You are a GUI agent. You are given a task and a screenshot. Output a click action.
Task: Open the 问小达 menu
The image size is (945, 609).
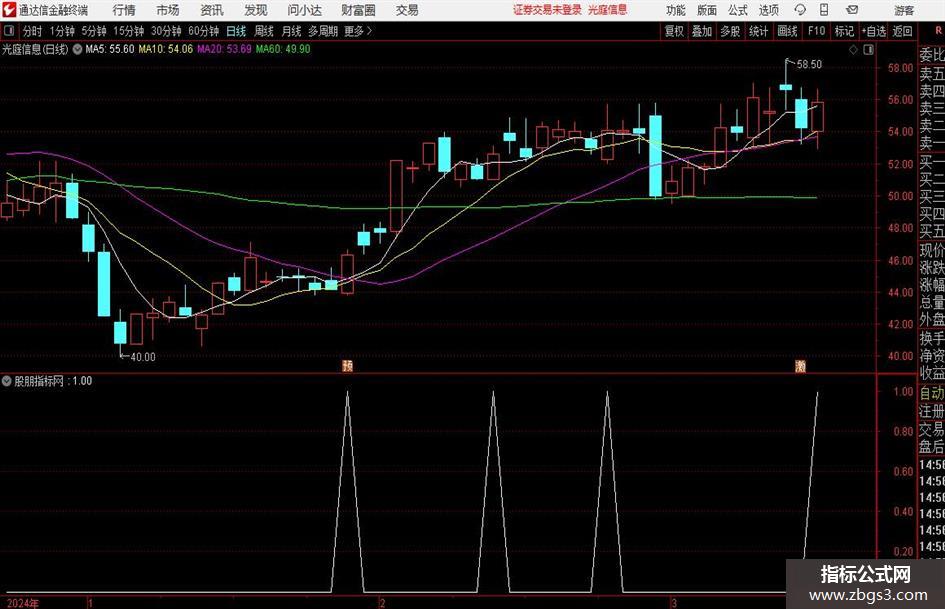point(304,10)
